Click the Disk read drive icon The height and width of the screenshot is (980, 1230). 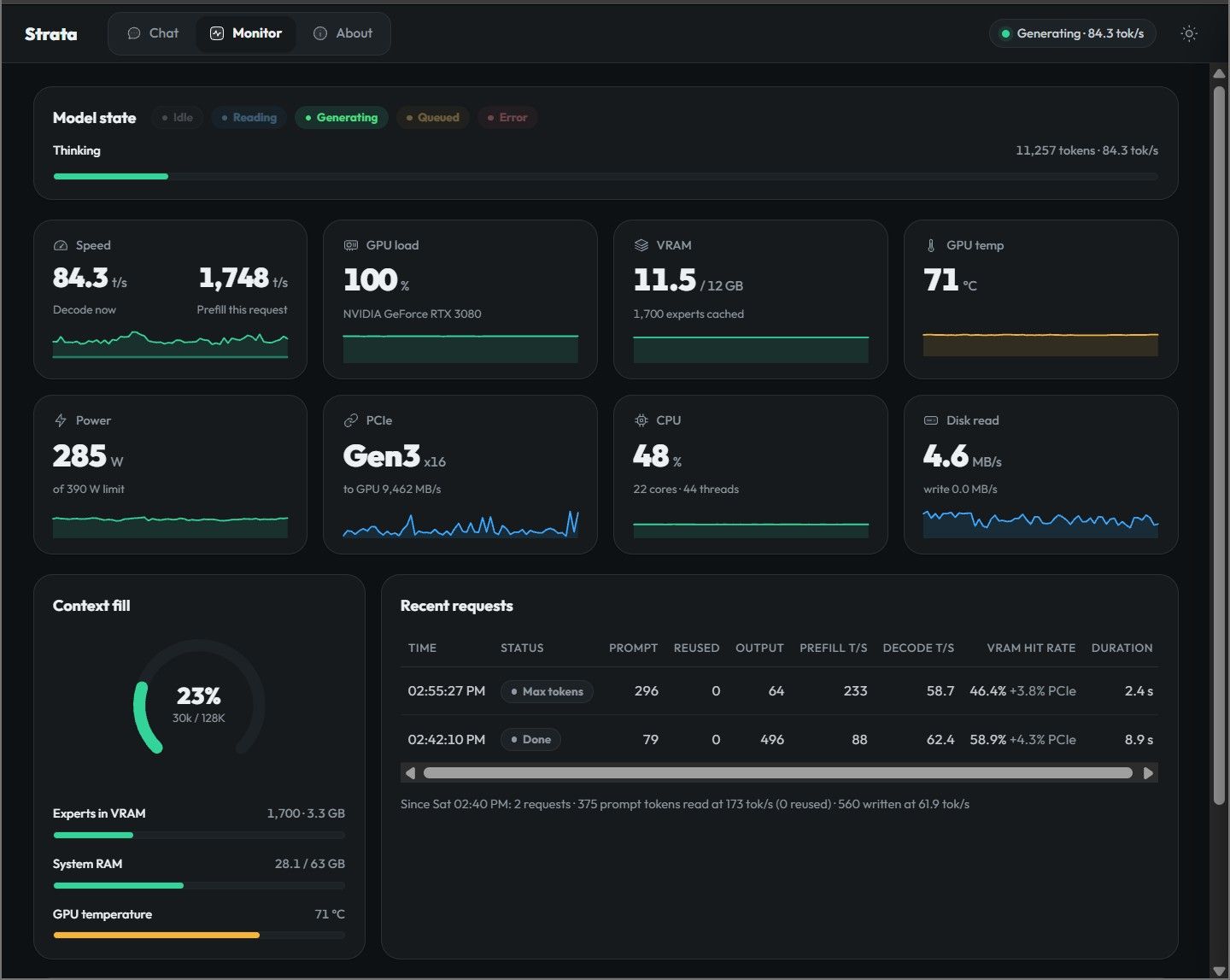[x=931, y=420]
